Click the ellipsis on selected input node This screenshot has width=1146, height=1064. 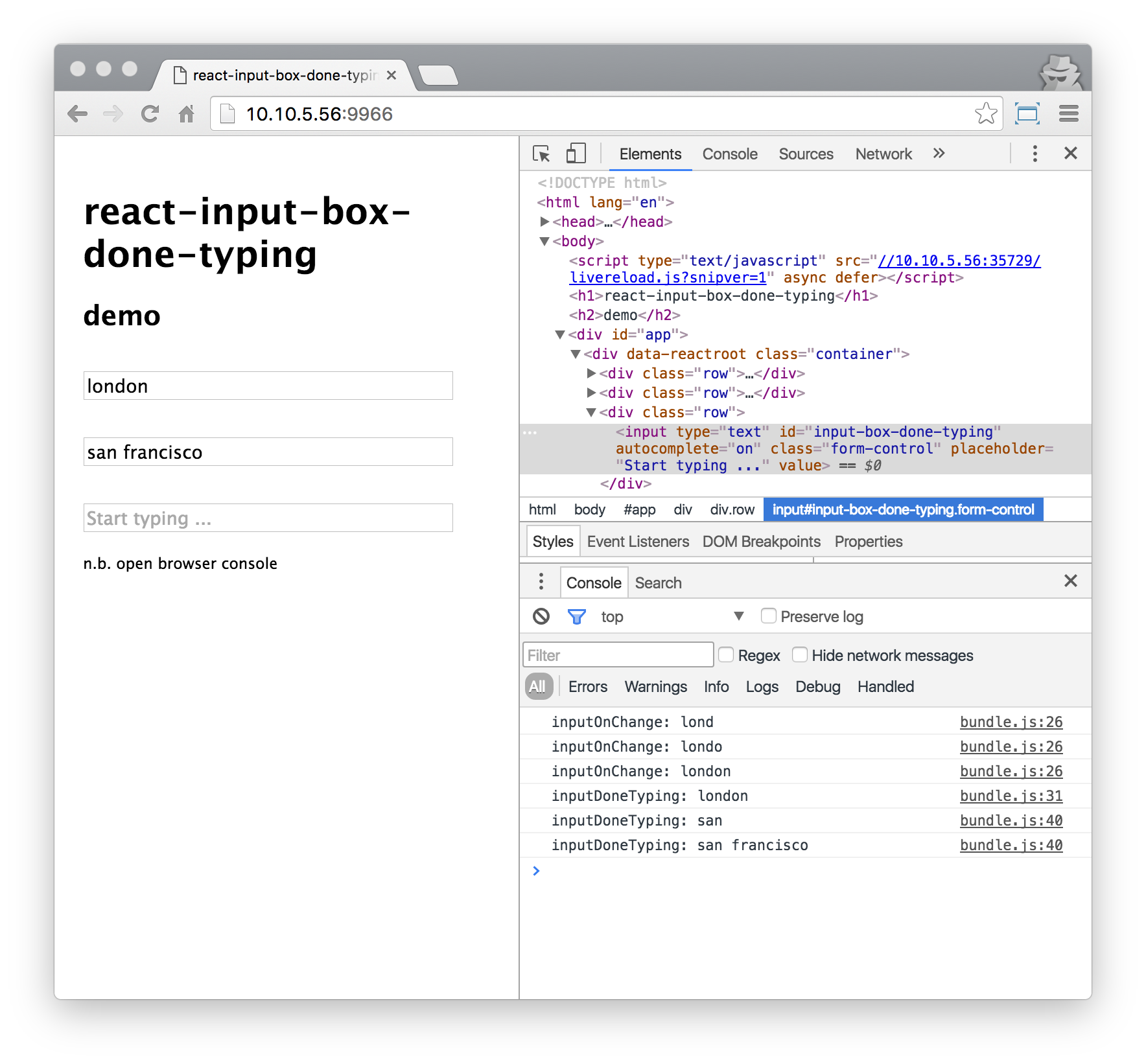(x=530, y=432)
